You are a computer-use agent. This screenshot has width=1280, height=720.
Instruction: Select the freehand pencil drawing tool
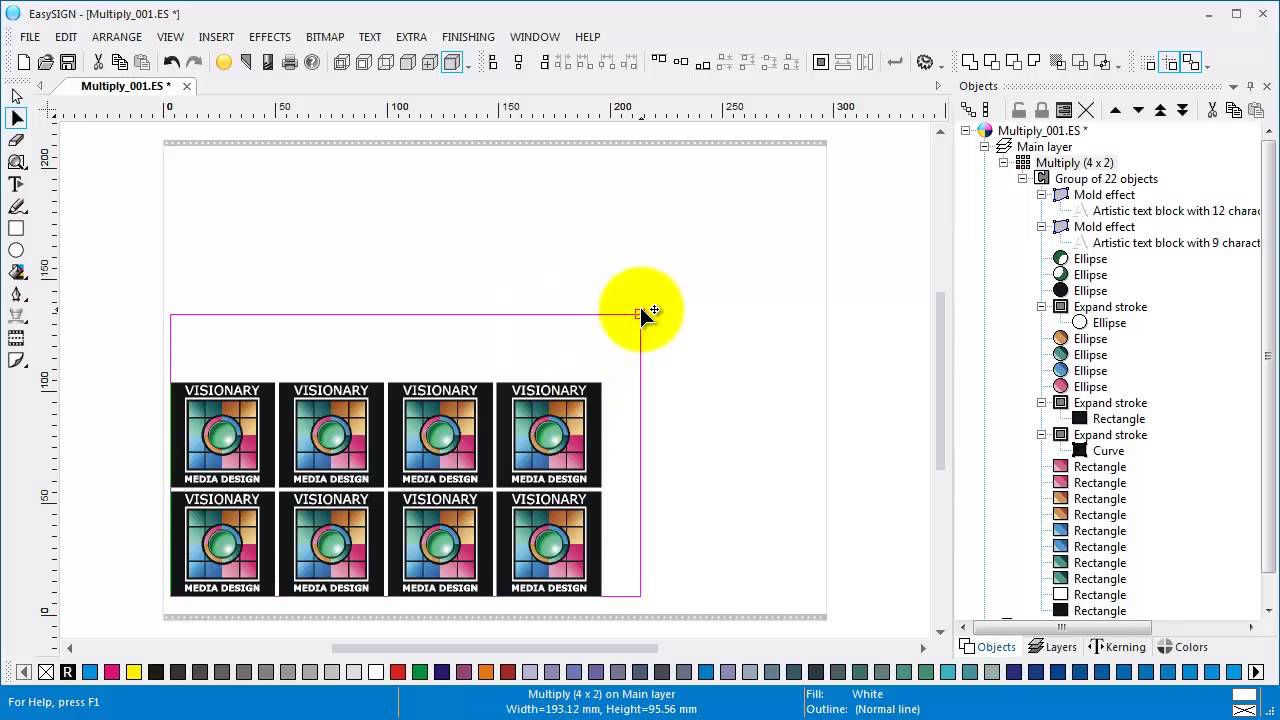click(x=16, y=206)
